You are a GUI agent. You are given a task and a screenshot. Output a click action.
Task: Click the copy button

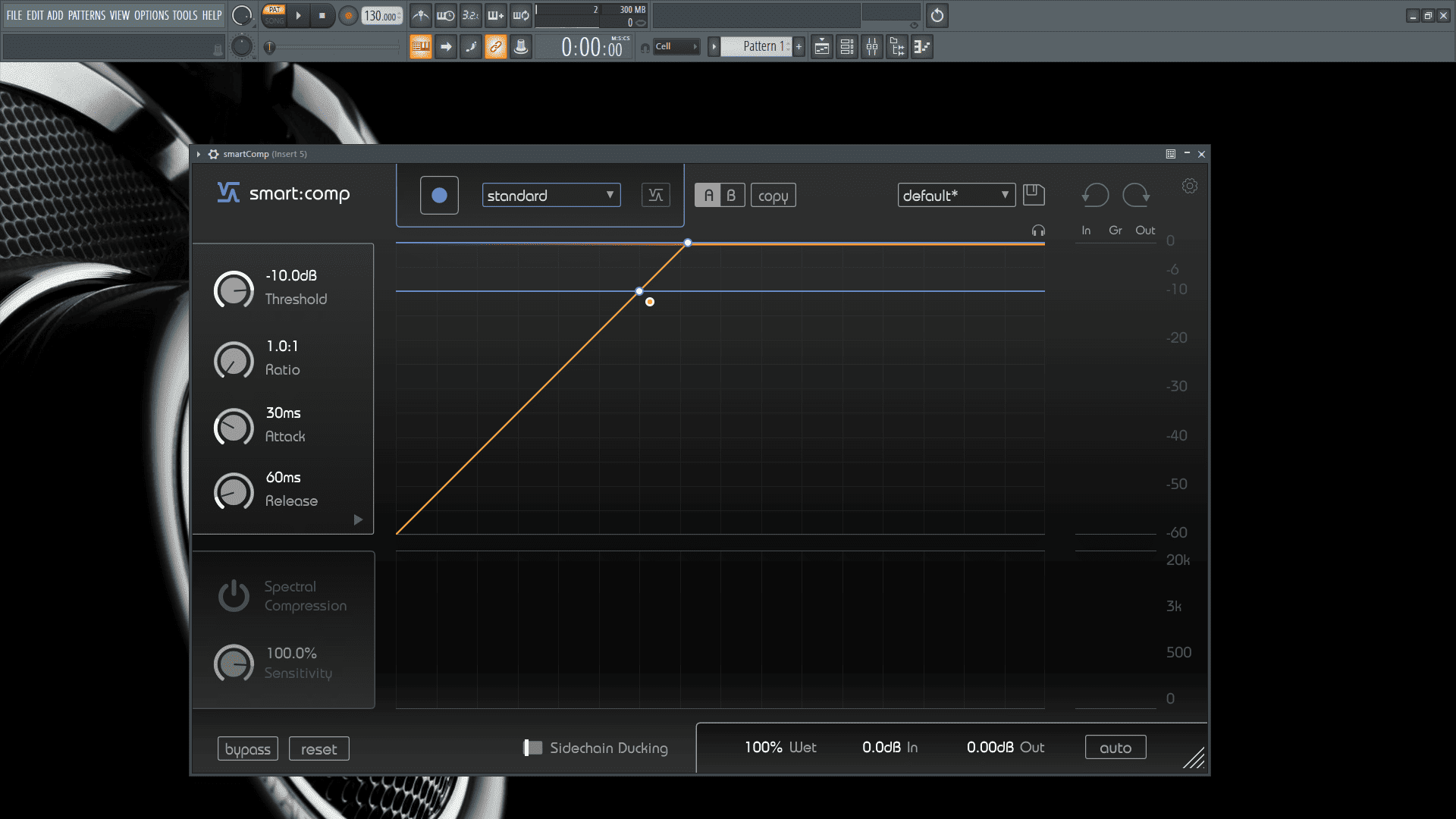[773, 196]
